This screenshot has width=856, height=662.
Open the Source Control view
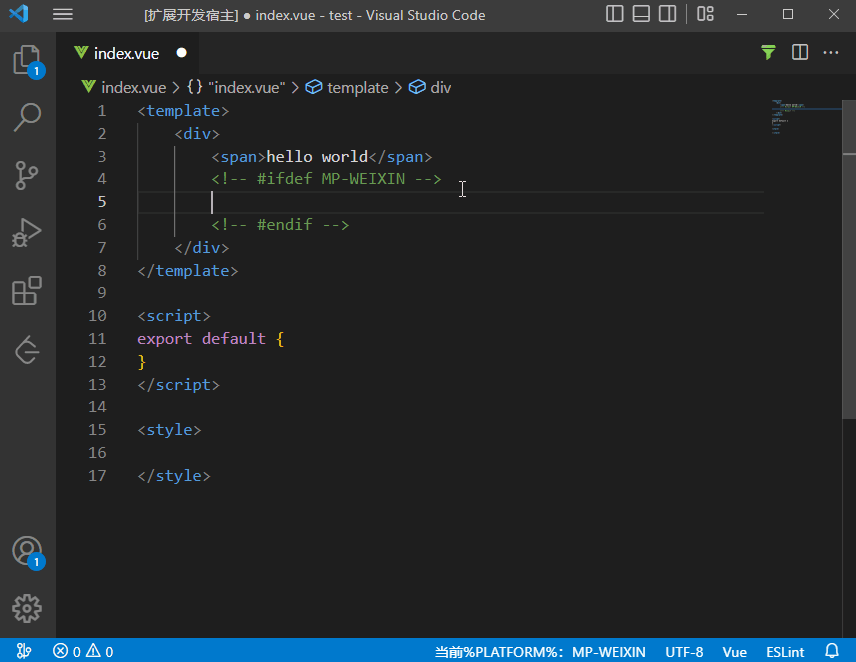pos(27,175)
